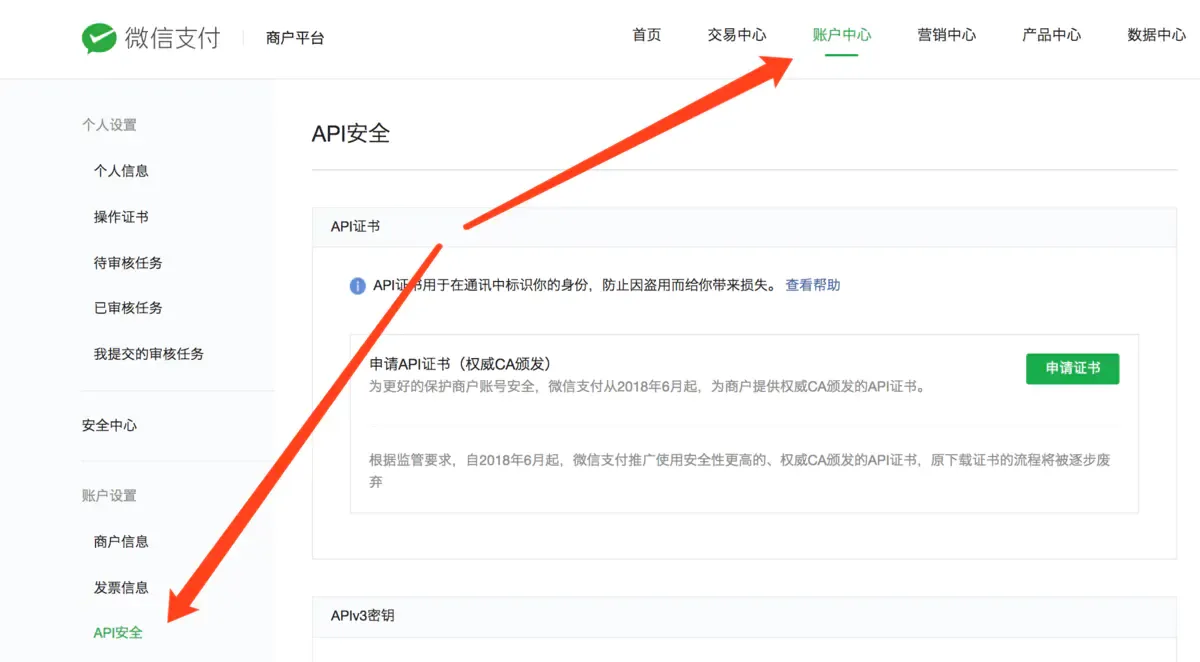Image resolution: width=1200 pixels, height=662 pixels.
Task: Open 已审核任务 sidebar entry
Action: 128,308
